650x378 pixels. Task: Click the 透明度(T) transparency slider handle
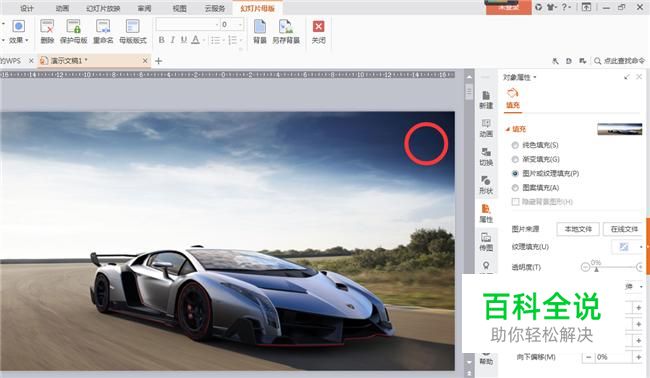596,269
